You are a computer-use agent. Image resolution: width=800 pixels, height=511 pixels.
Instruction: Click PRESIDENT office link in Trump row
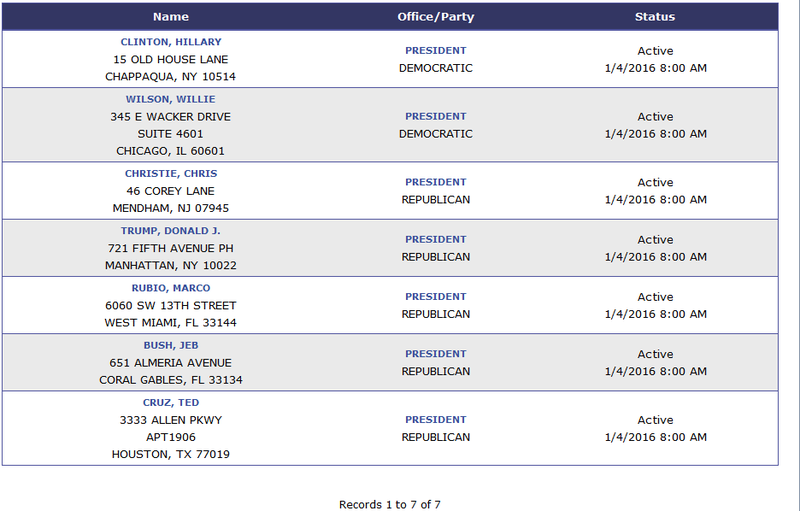coord(435,239)
